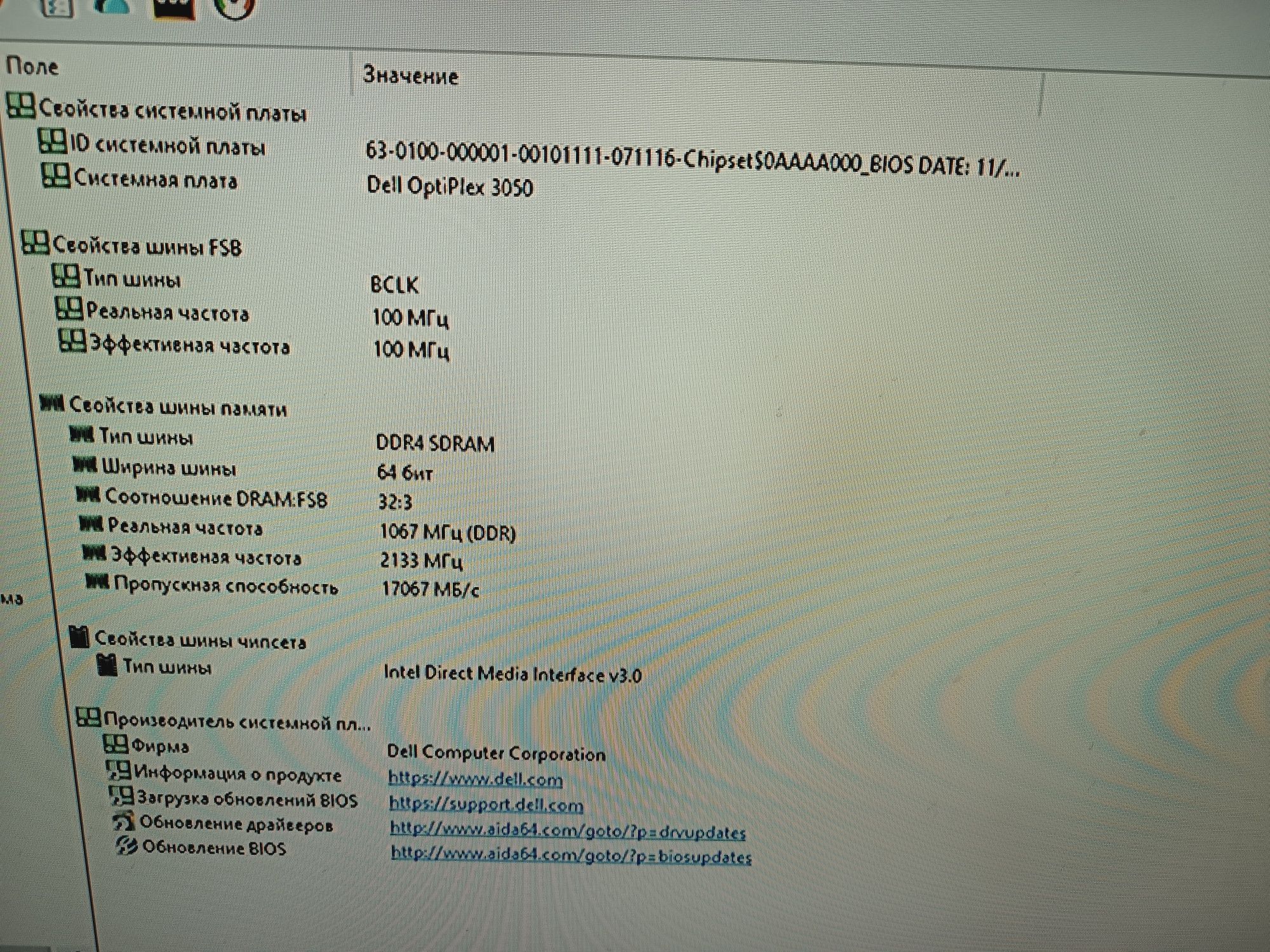Click the icon of Тип шины under FSB properties
The image size is (1270, 952).
65,275
